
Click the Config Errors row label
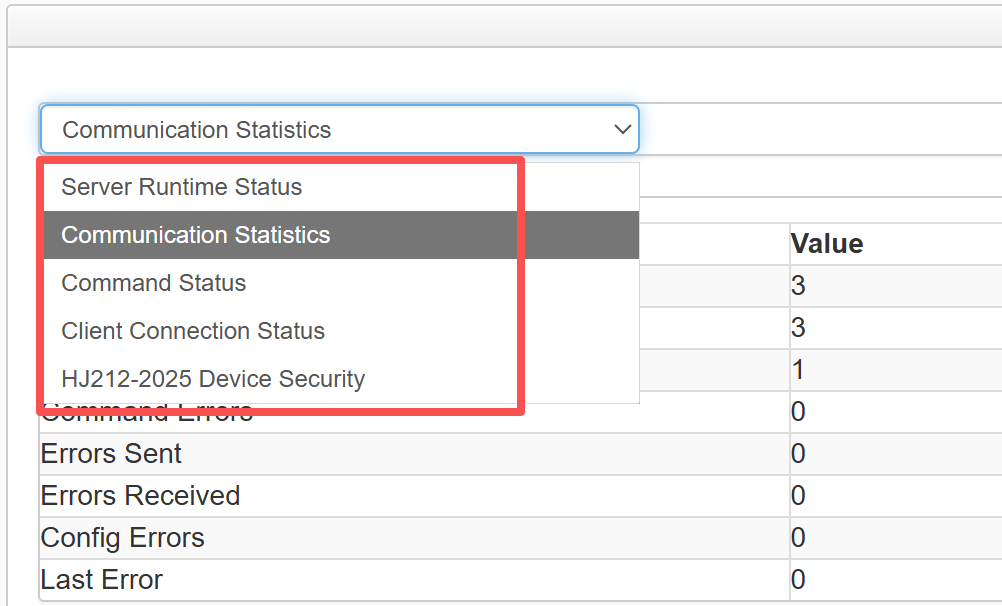click(x=123, y=538)
